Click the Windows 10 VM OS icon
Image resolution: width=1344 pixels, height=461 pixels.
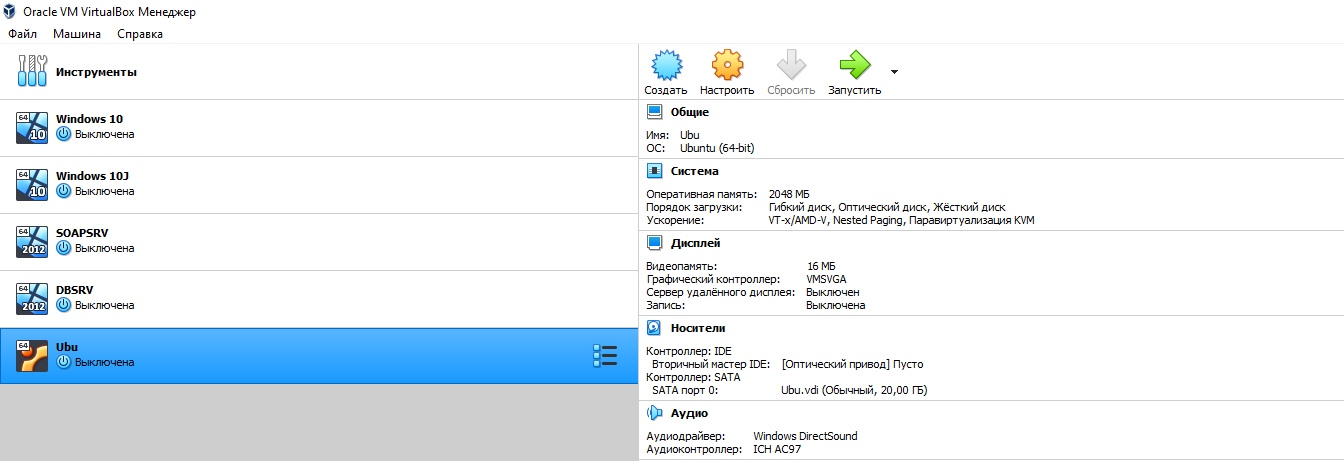[x=32, y=128]
